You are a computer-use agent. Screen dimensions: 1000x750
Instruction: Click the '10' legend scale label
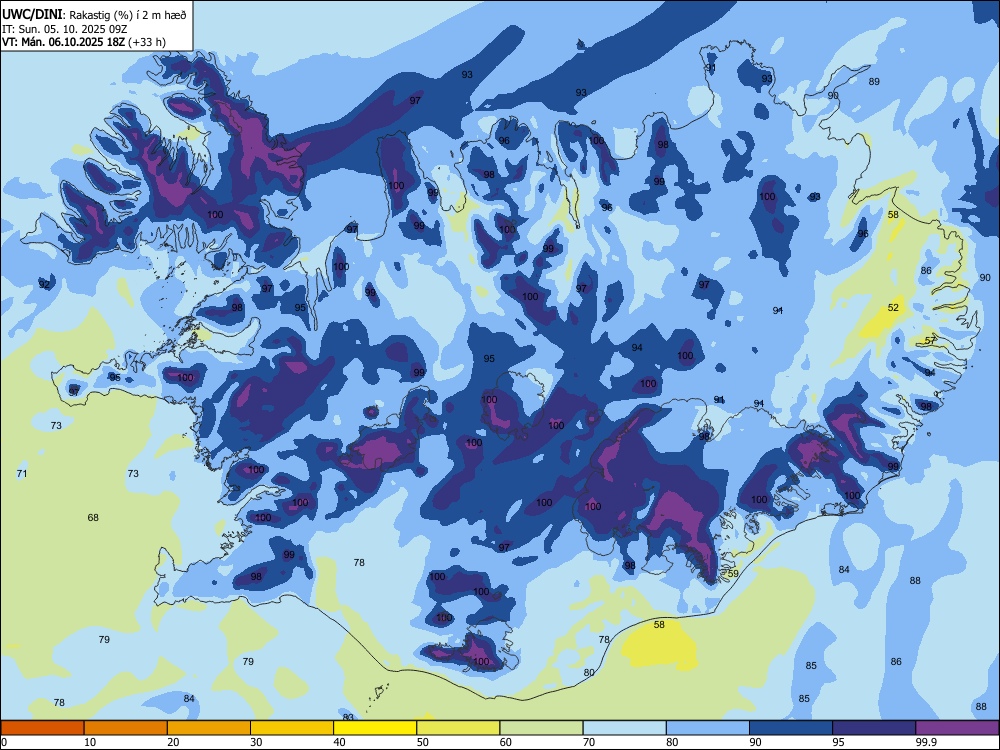(x=90, y=742)
